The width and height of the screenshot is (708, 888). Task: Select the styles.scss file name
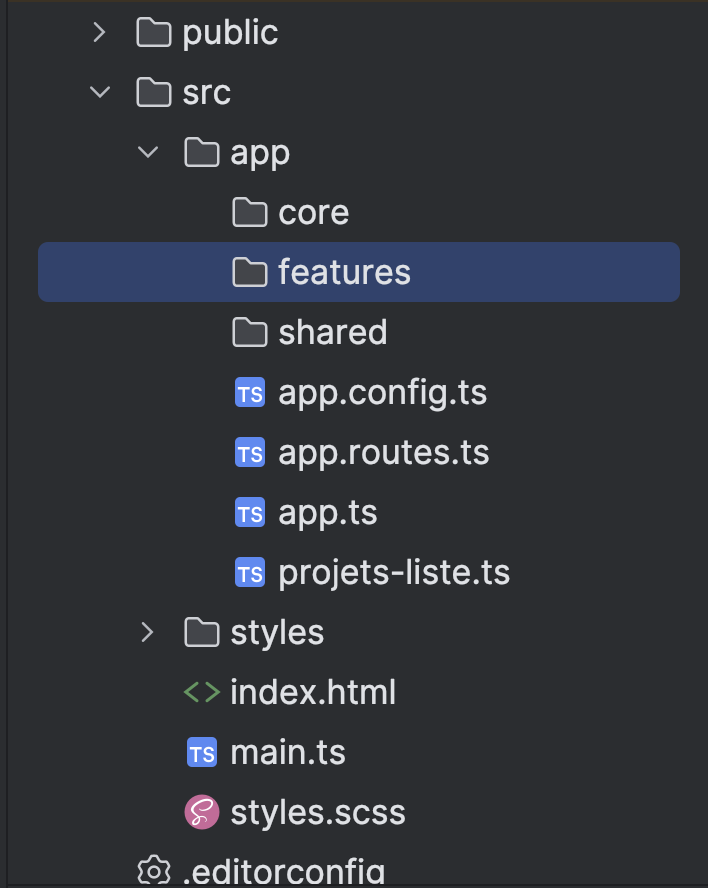[318, 812]
